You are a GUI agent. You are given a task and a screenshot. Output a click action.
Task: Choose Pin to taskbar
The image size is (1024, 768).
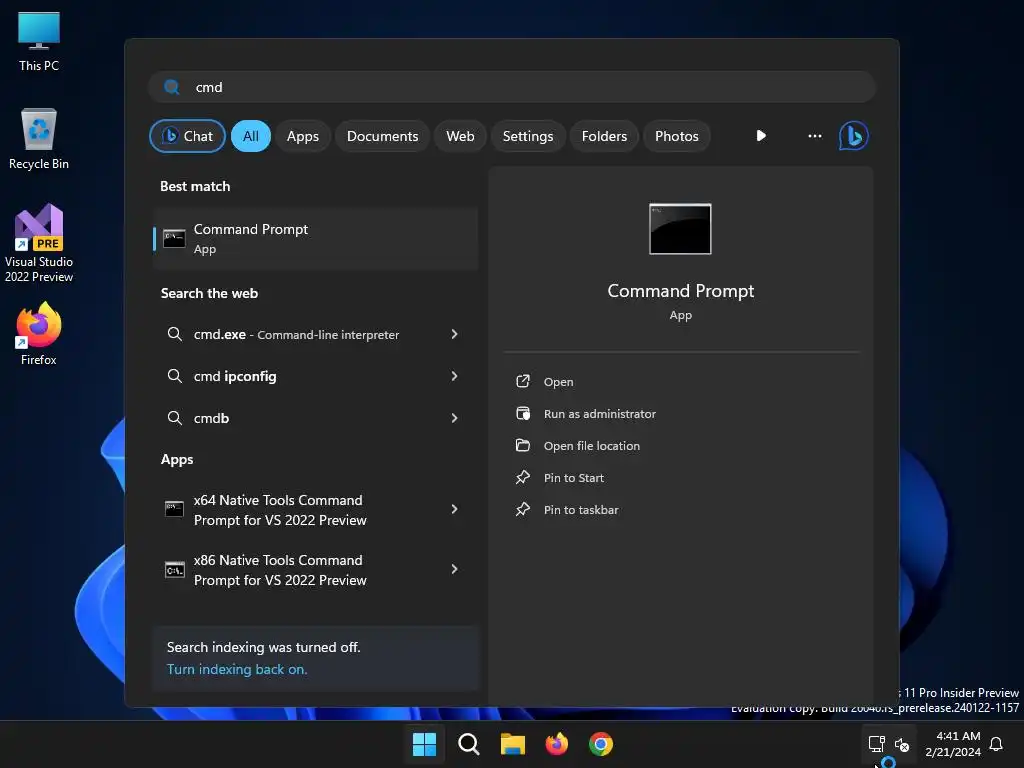pyautogui.click(x=581, y=509)
